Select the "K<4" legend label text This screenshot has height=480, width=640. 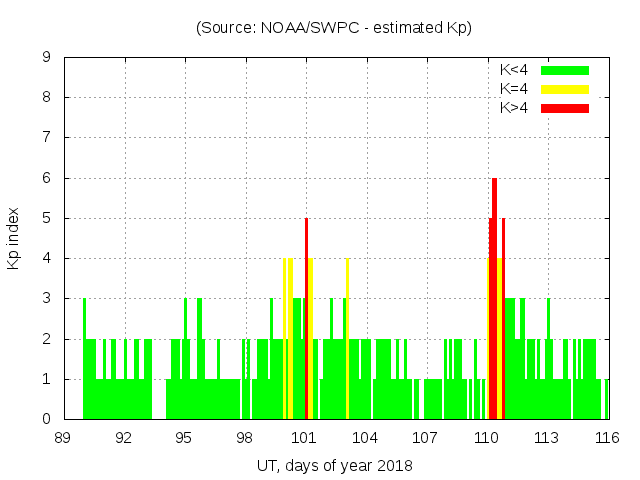click(514, 70)
